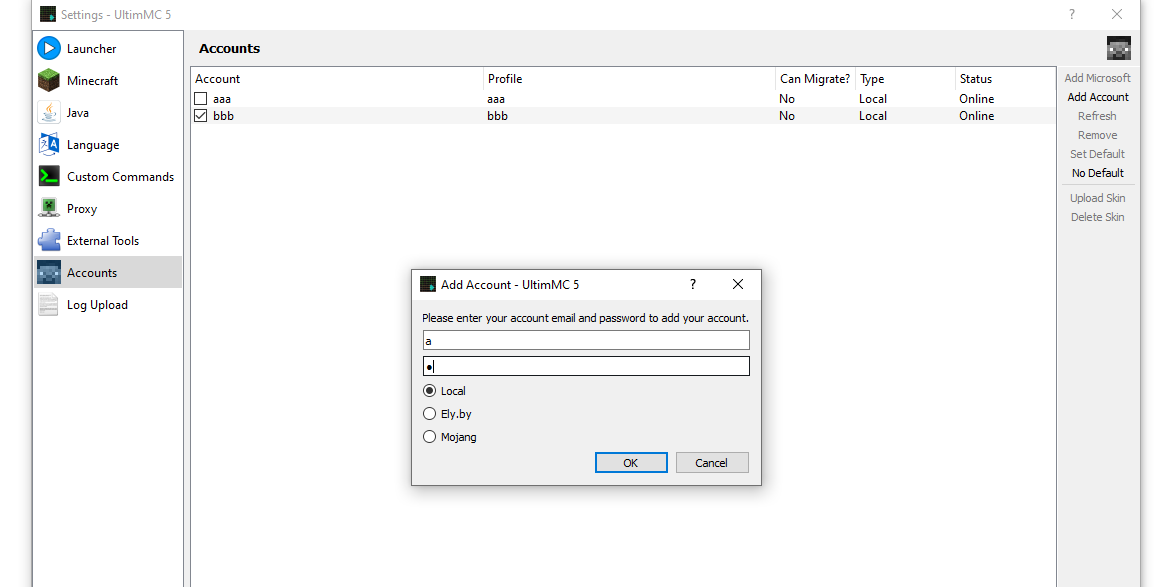Click Add Microsoft button
Image resolution: width=1163 pixels, height=587 pixels.
click(x=1098, y=78)
